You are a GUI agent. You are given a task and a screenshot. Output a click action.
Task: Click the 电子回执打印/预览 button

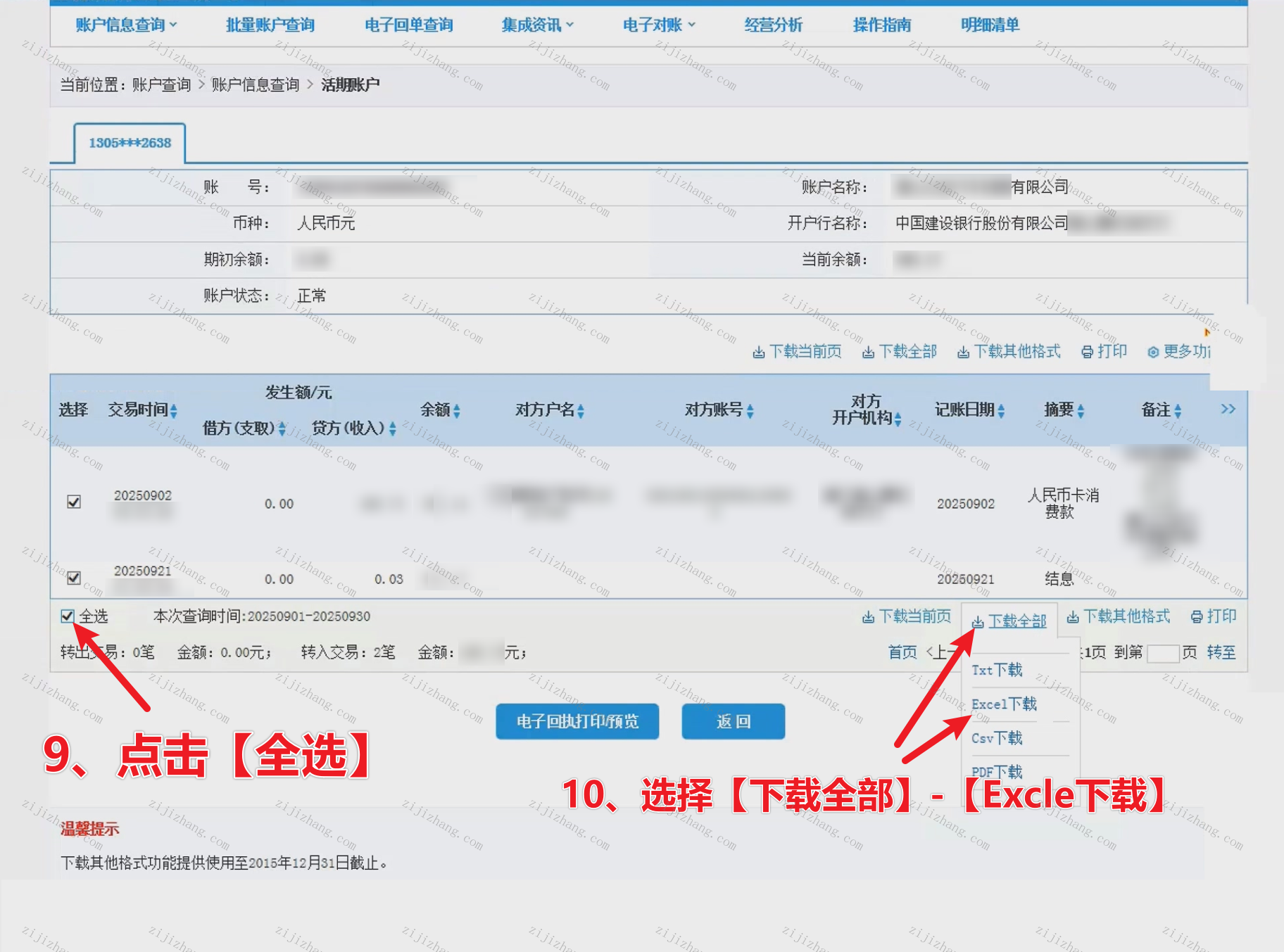(577, 721)
